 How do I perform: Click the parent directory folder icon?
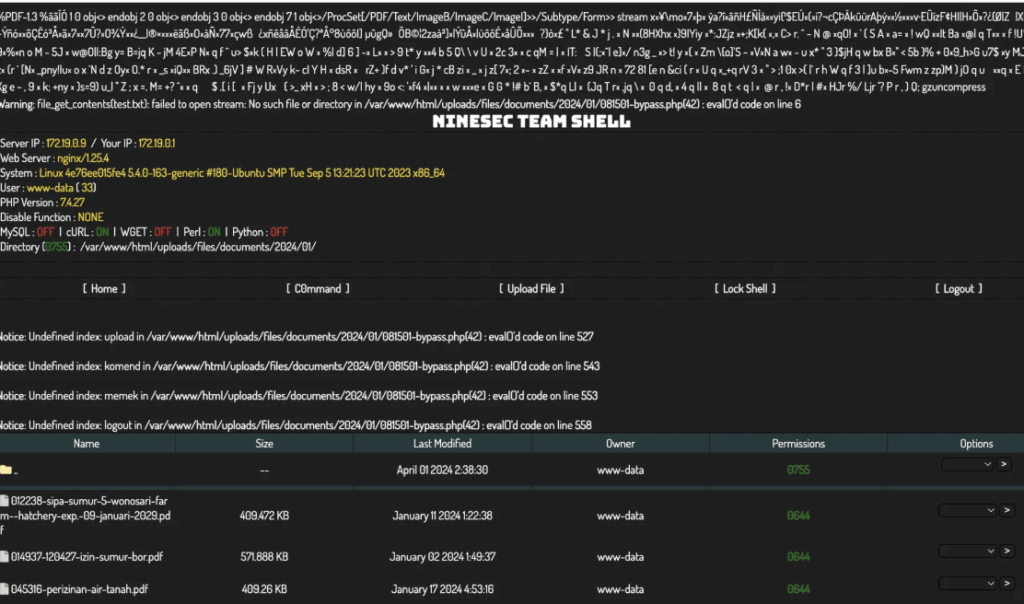click(x=6, y=469)
